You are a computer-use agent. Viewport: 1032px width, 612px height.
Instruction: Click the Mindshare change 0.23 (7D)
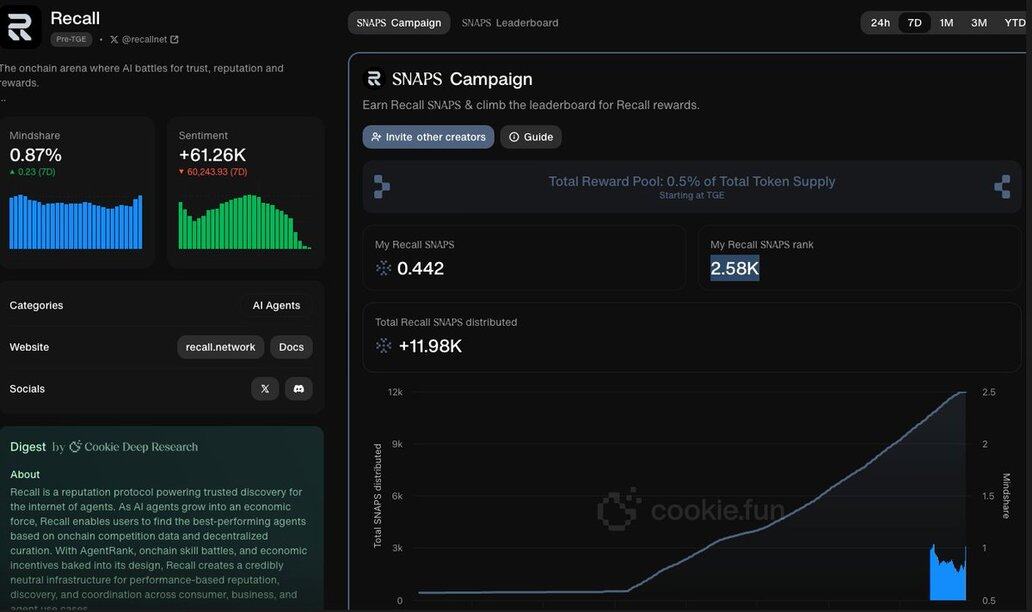[x=32, y=172]
